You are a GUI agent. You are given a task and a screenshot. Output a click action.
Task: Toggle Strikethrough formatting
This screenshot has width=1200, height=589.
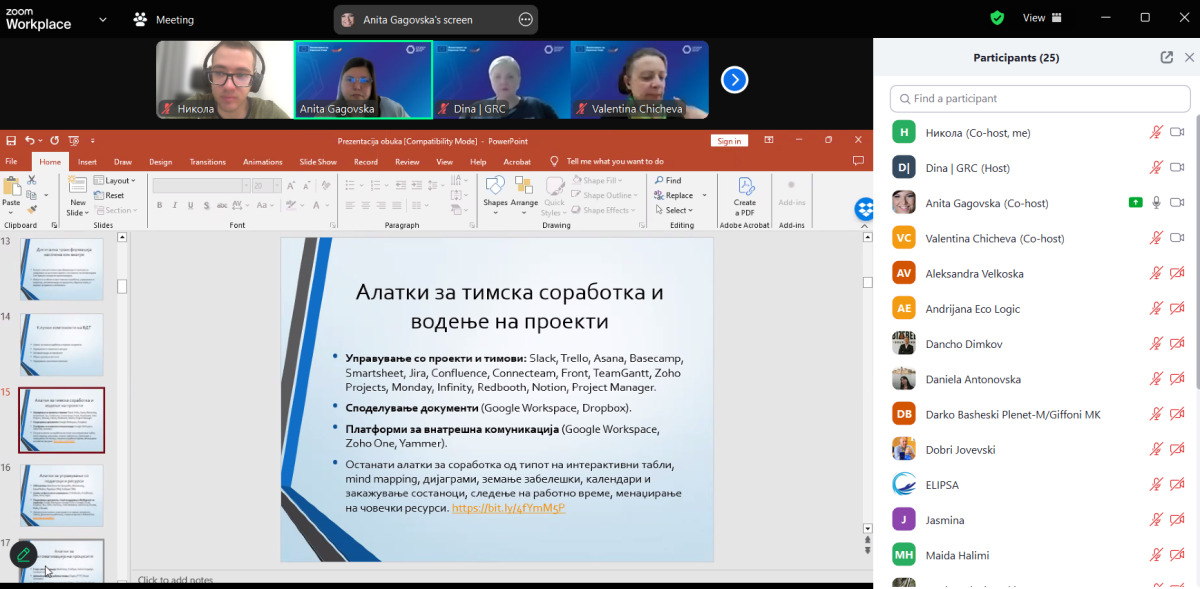[x=220, y=206]
